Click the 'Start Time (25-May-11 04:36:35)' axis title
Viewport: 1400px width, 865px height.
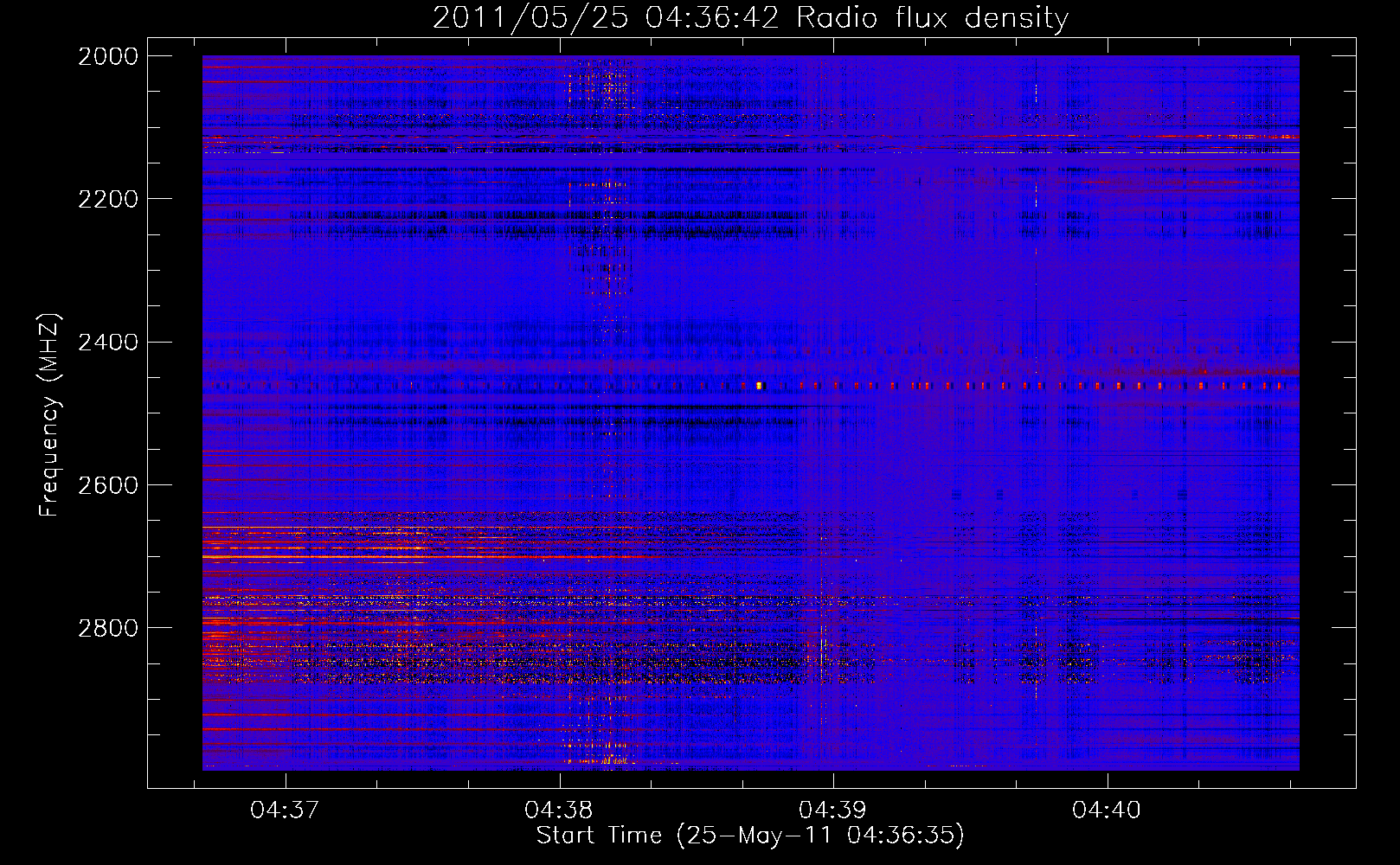coord(750,836)
